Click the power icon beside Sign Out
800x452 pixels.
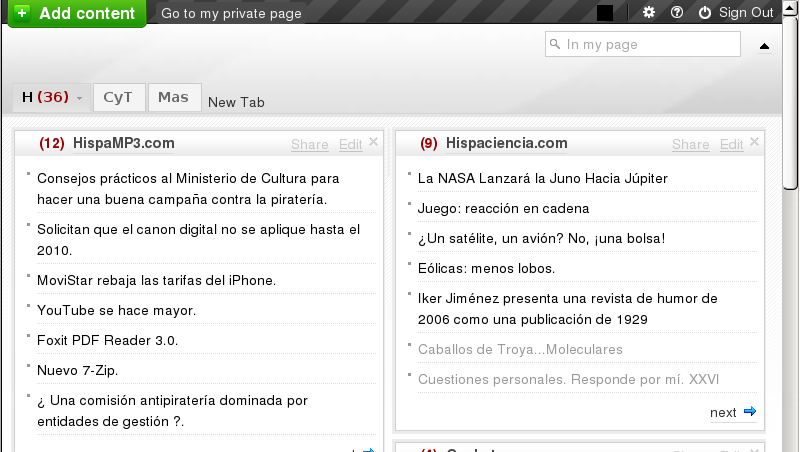coord(705,12)
